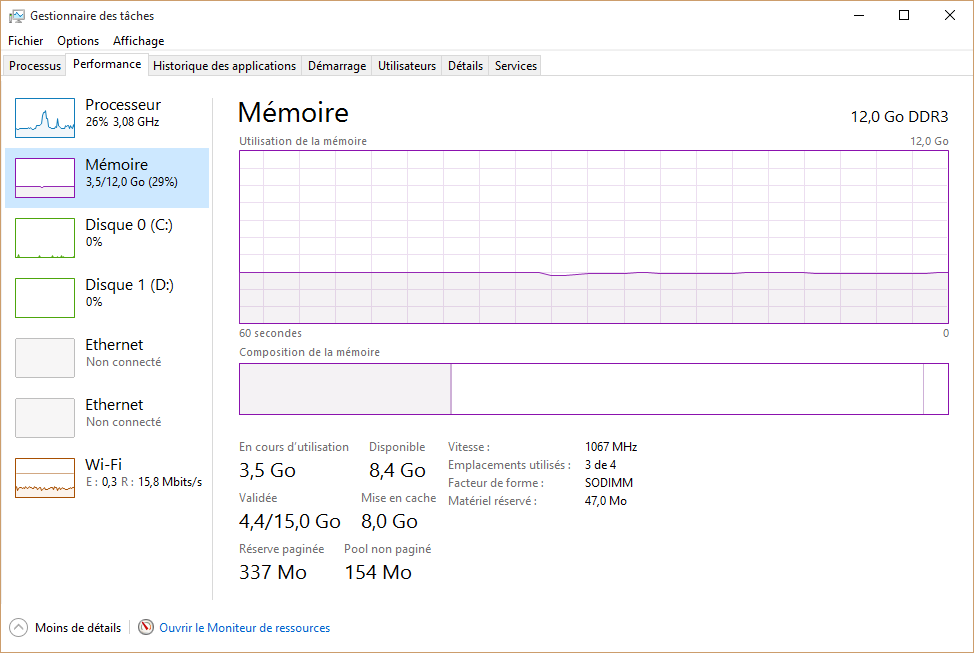
Task: Open the Fichier menu
Action: tap(26, 41)
